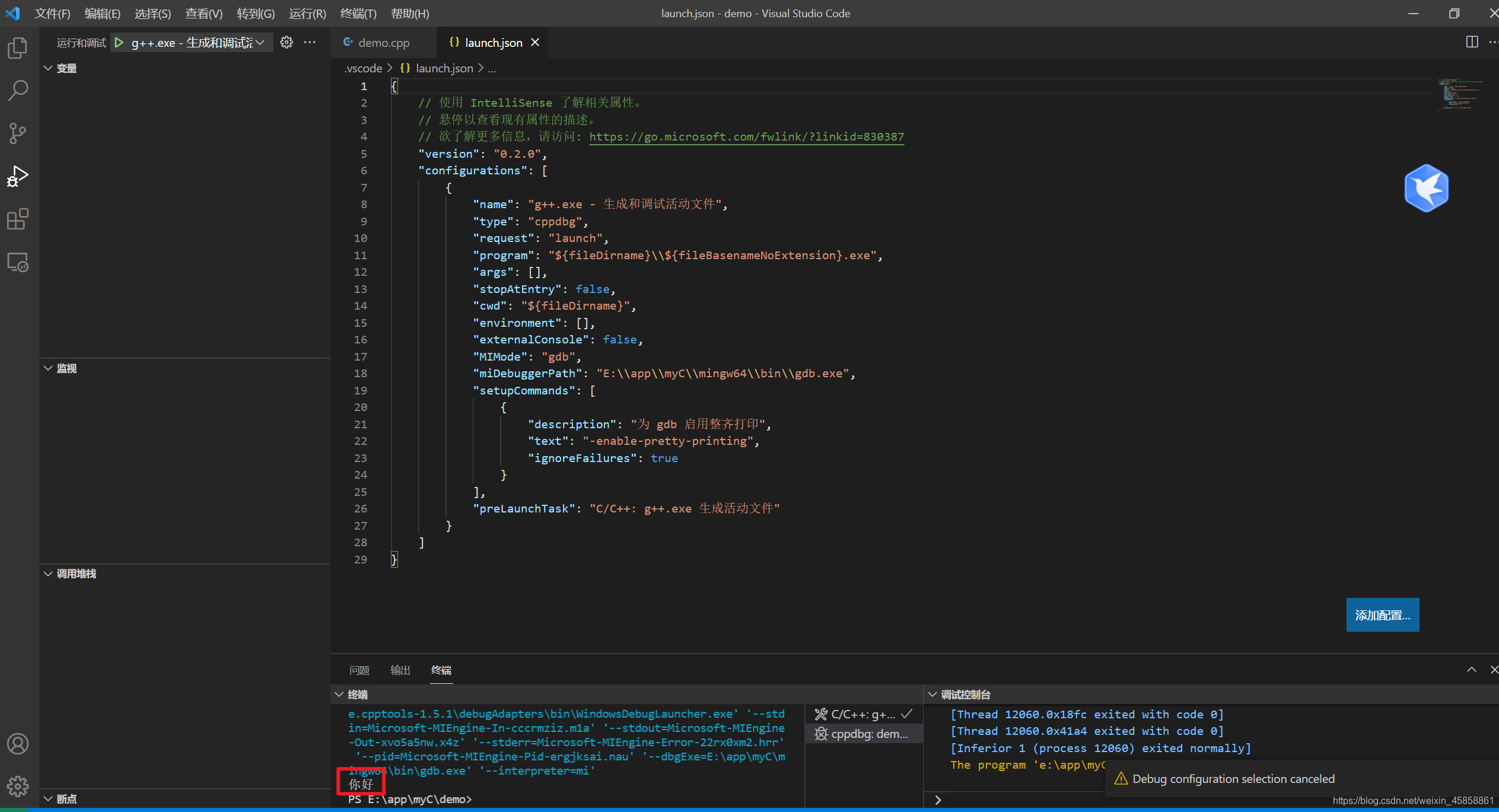
Task: Close the bottom panel
Action: (1494, 669)
